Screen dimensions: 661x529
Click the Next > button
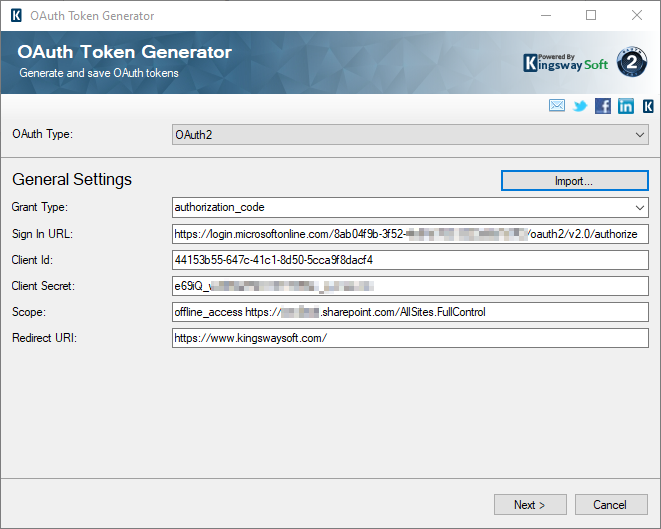coord(530,505)
